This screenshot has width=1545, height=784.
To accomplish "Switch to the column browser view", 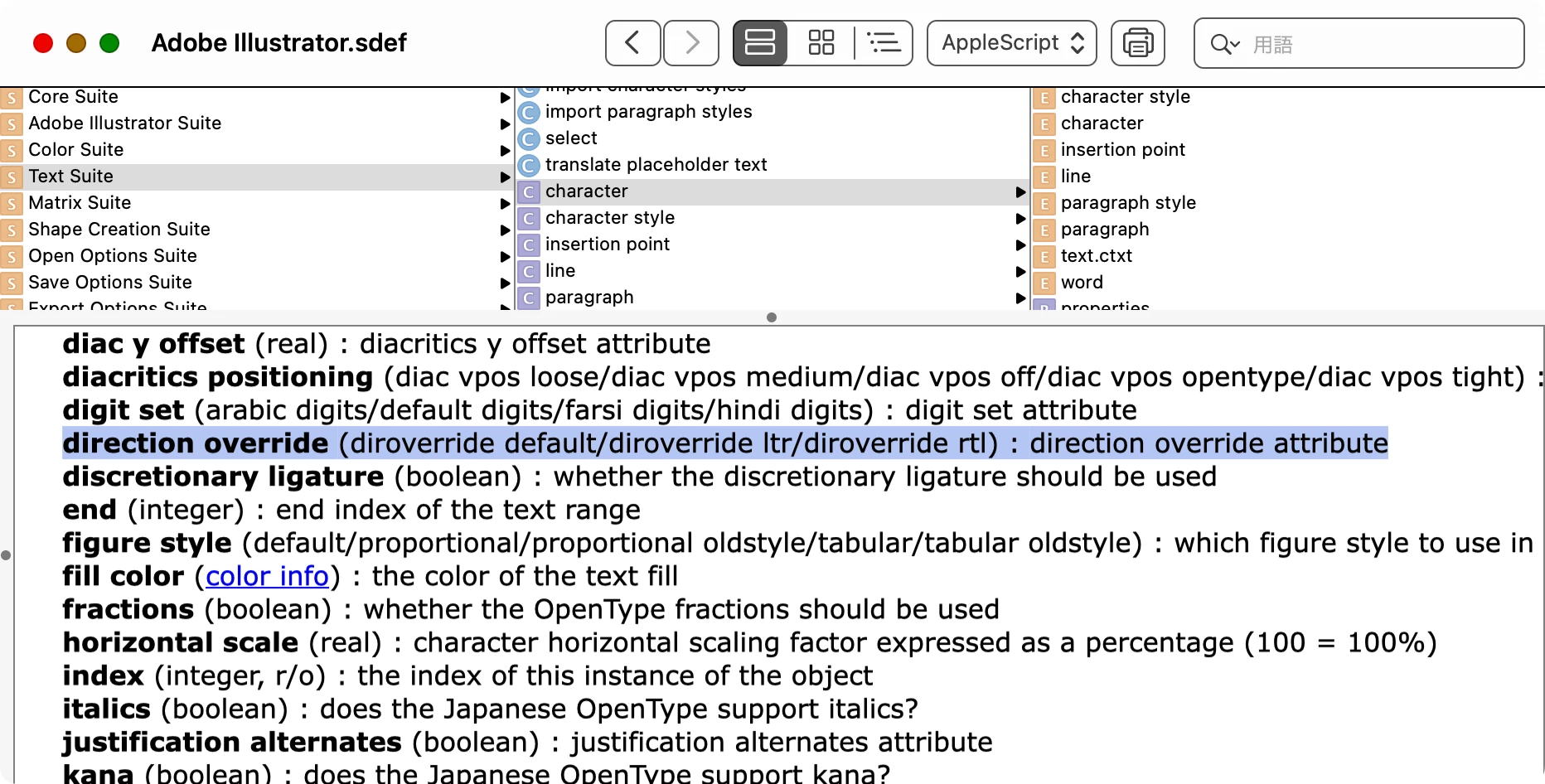I will tap(760, 42).
